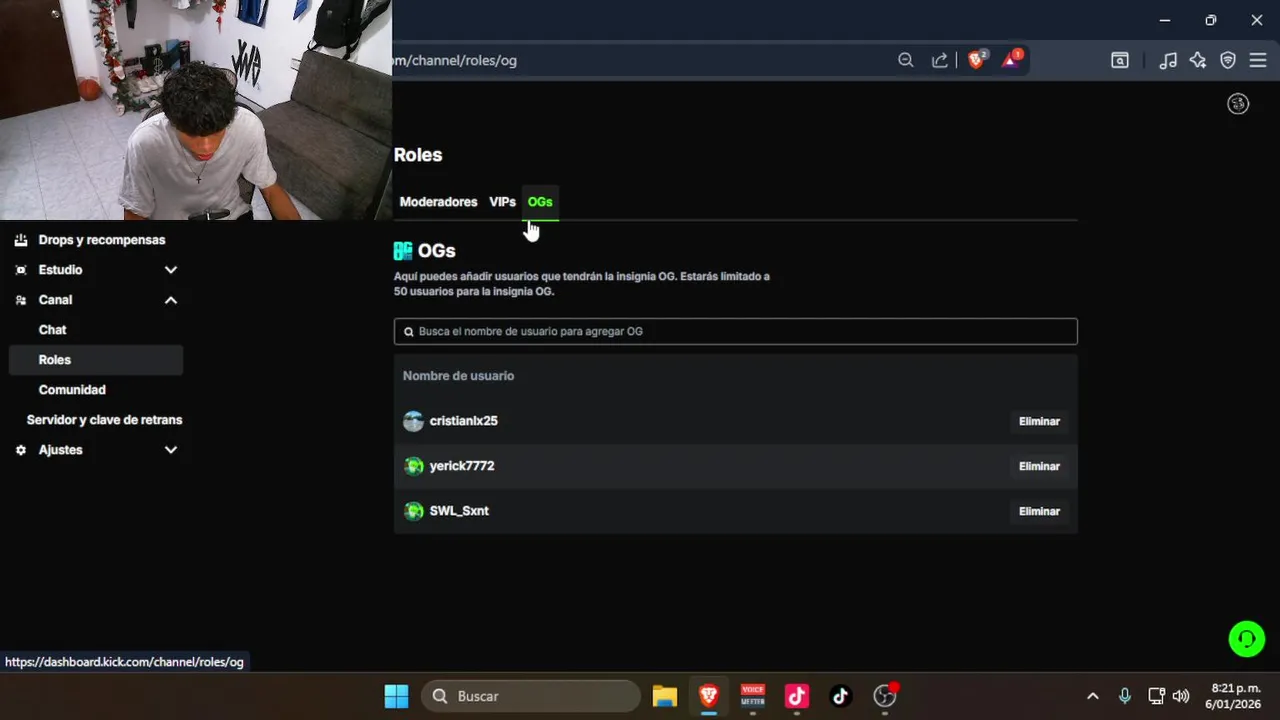Expand the Estudio section chevron
Viewport: 1280px width, 720px height.
coord(171,270)
